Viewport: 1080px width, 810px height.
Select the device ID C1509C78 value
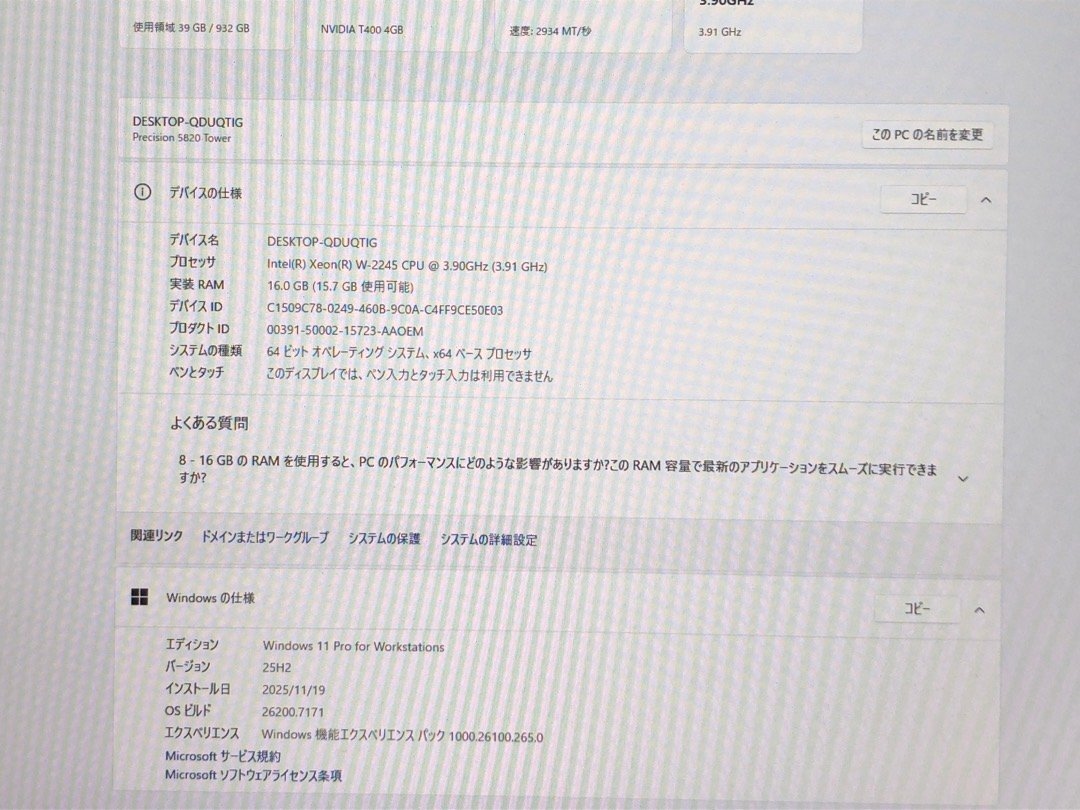384,310
